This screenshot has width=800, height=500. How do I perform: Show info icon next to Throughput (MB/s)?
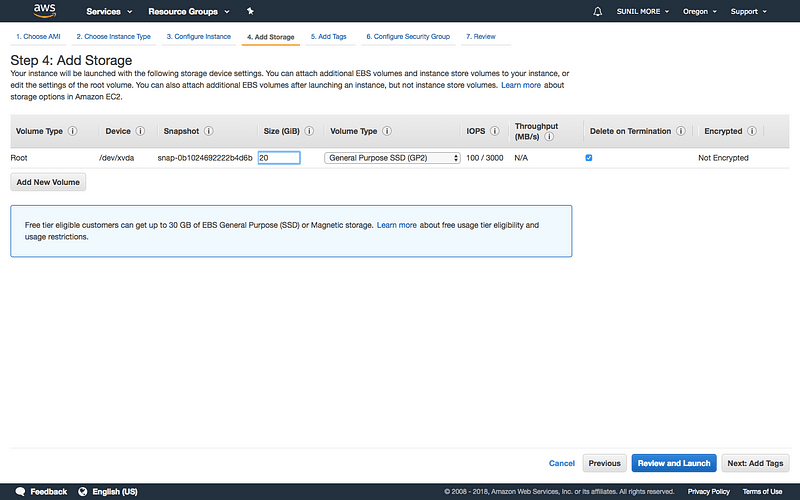(549, 137)
